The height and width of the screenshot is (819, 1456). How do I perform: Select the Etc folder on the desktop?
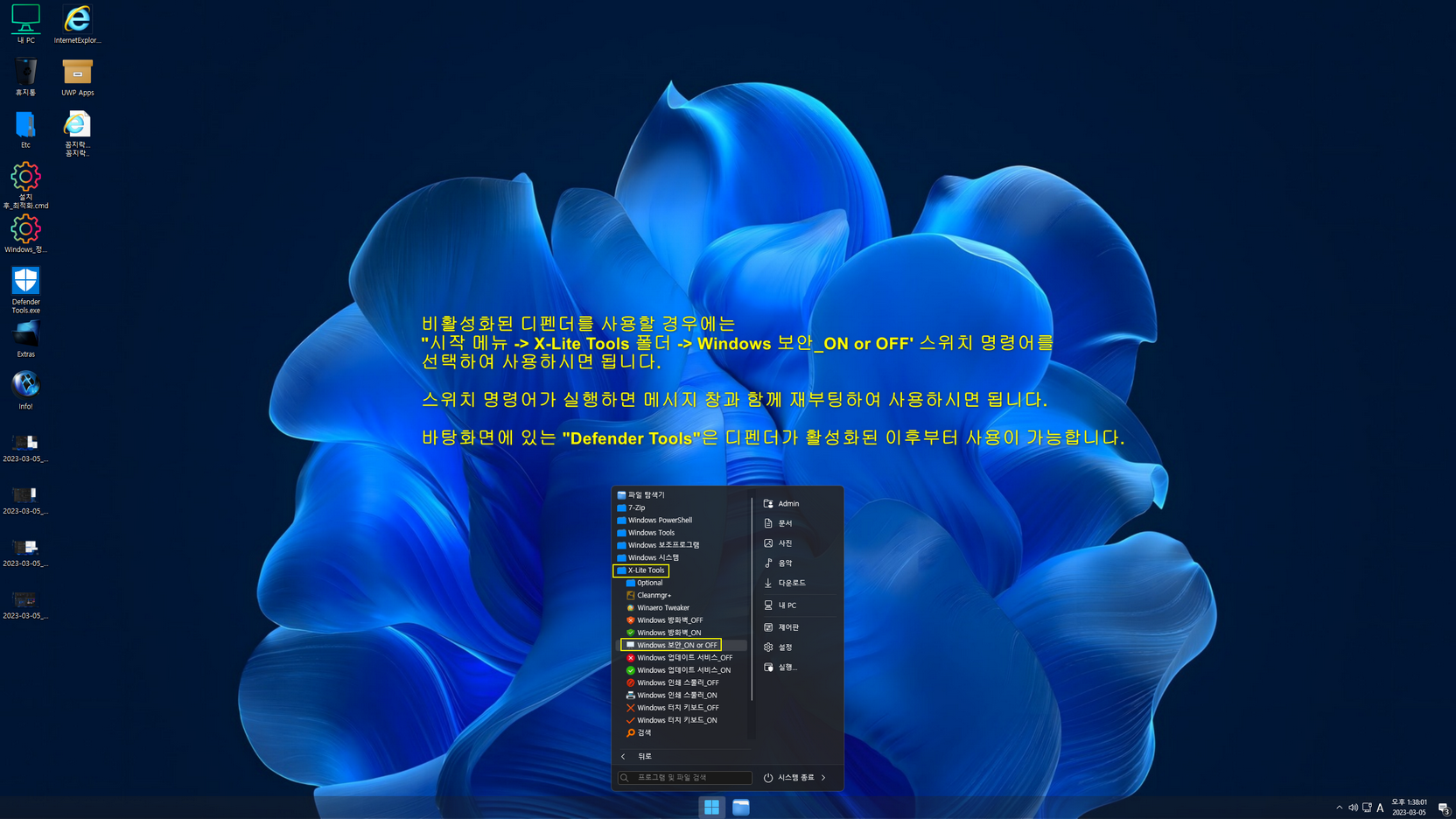point(25,129)
